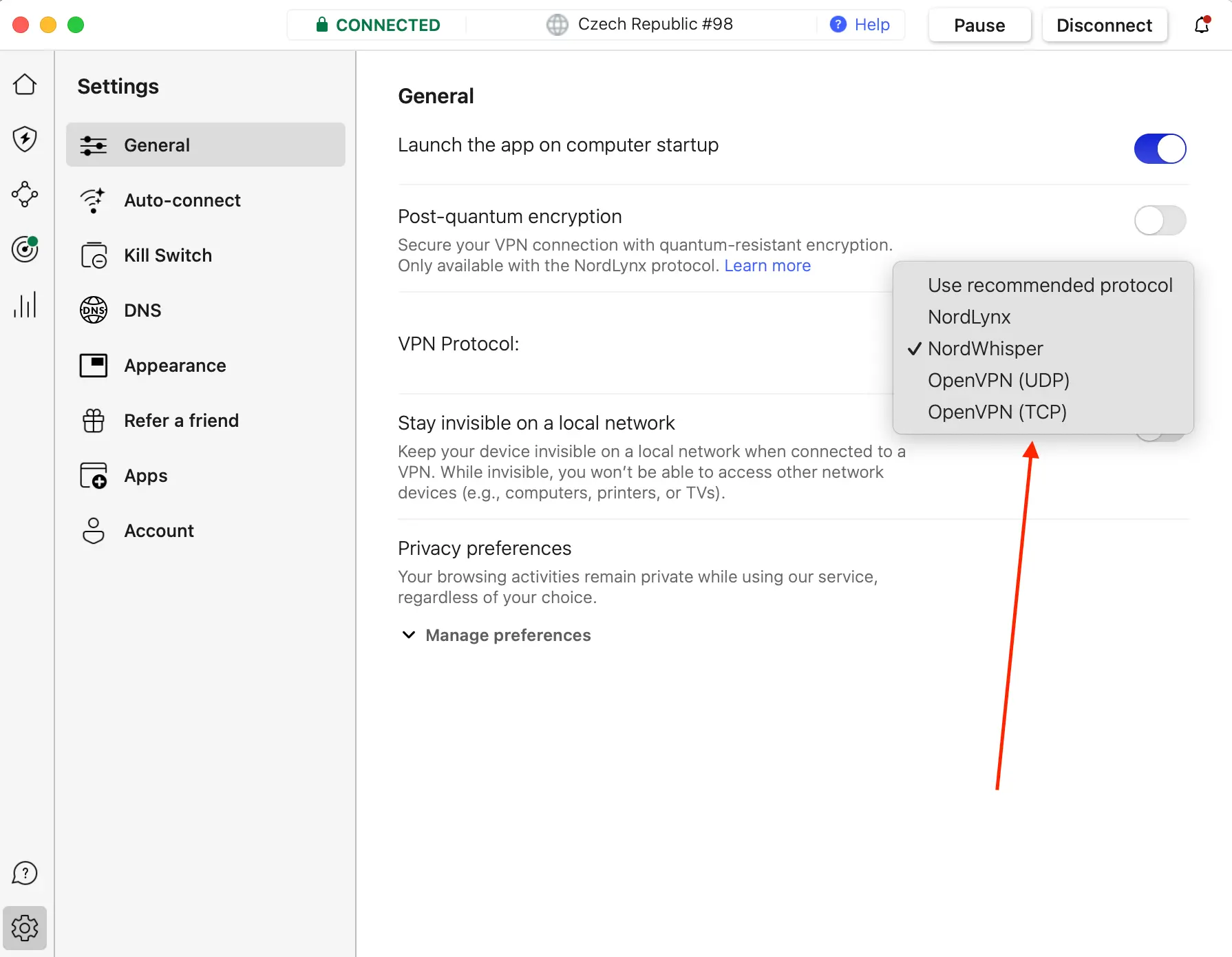Pick OpenVPN (TCP) protocol option
This screenshot has width=1232, height=957.
pyautogui.click(x=997, y=412)
